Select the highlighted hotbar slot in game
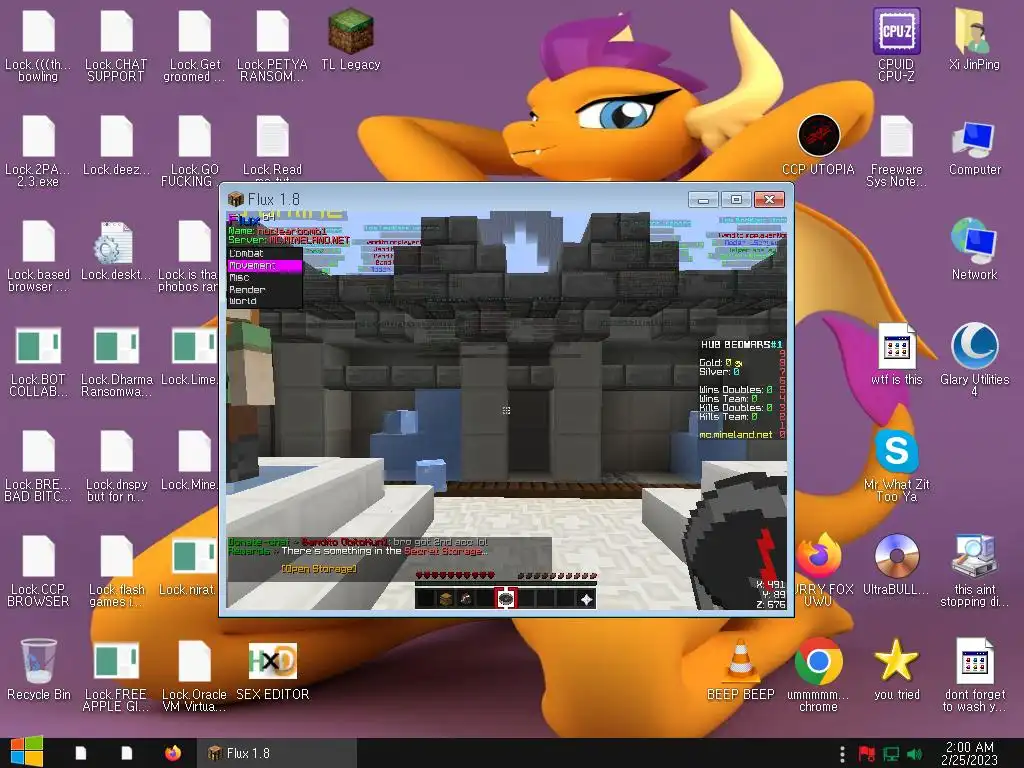 pos(505,598)
